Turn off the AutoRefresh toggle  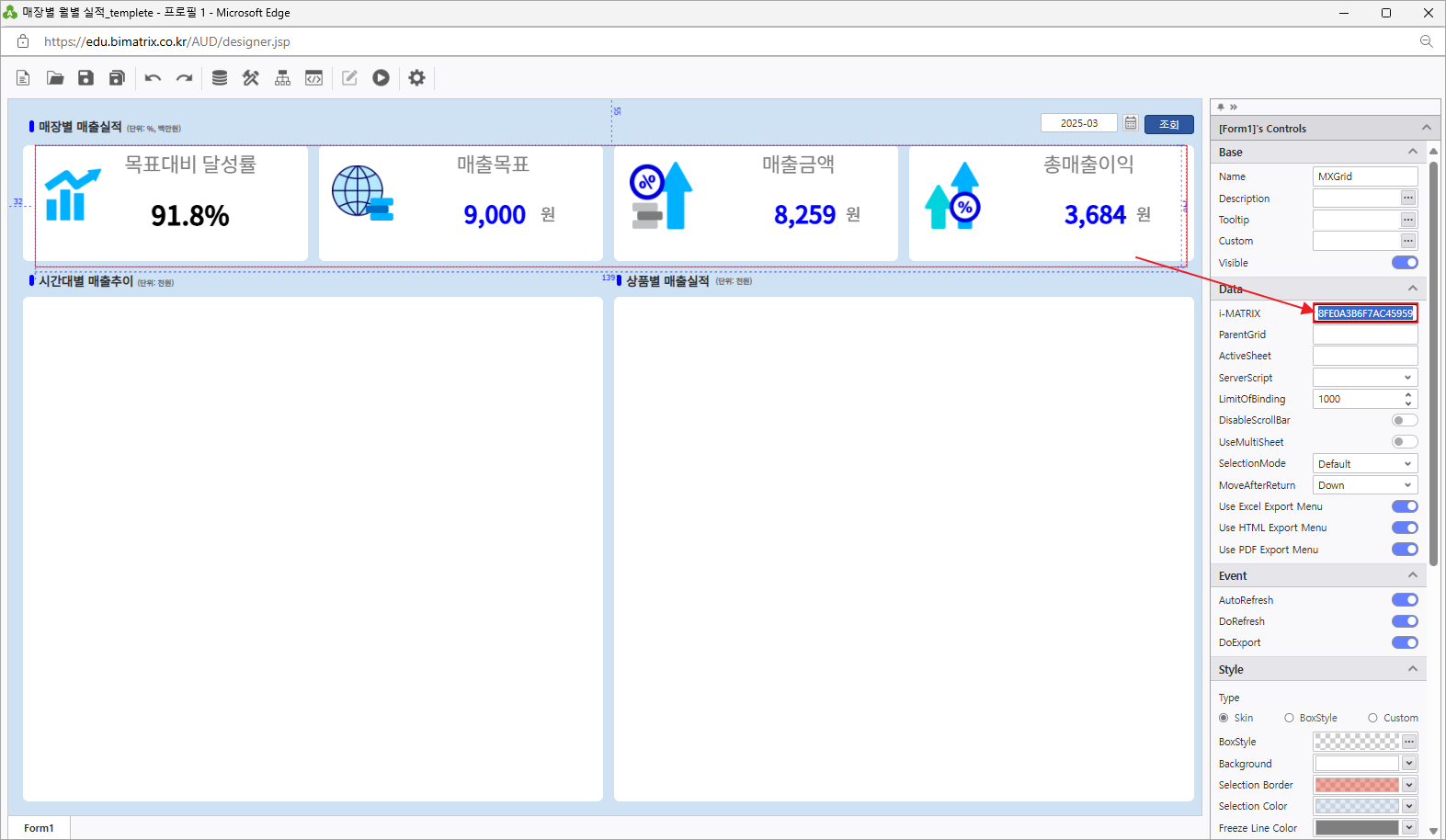(x=1405, y=600)
